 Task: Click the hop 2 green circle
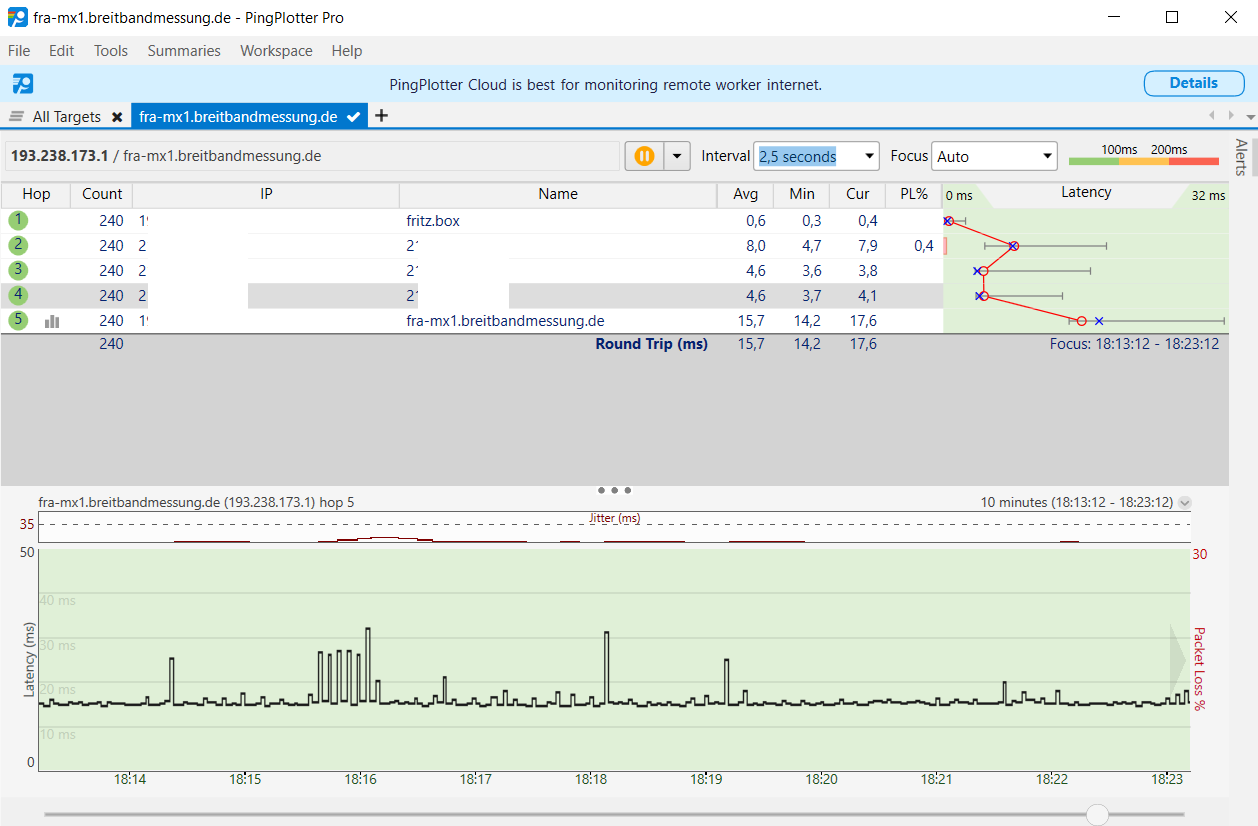click(18, 245)
